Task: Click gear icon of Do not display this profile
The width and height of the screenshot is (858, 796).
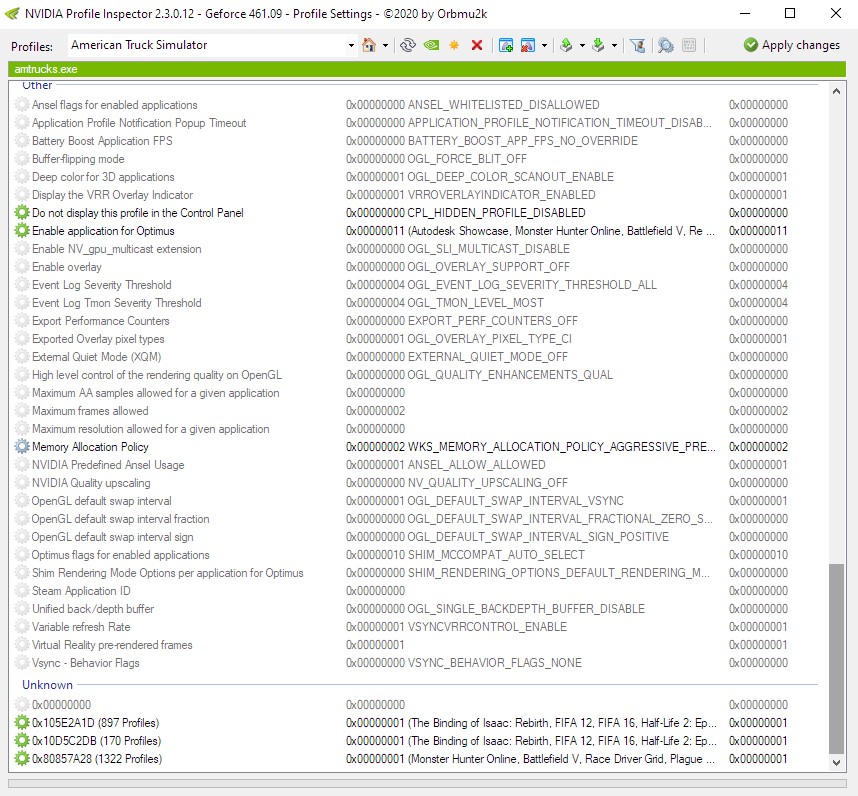Action: [22, 213]
